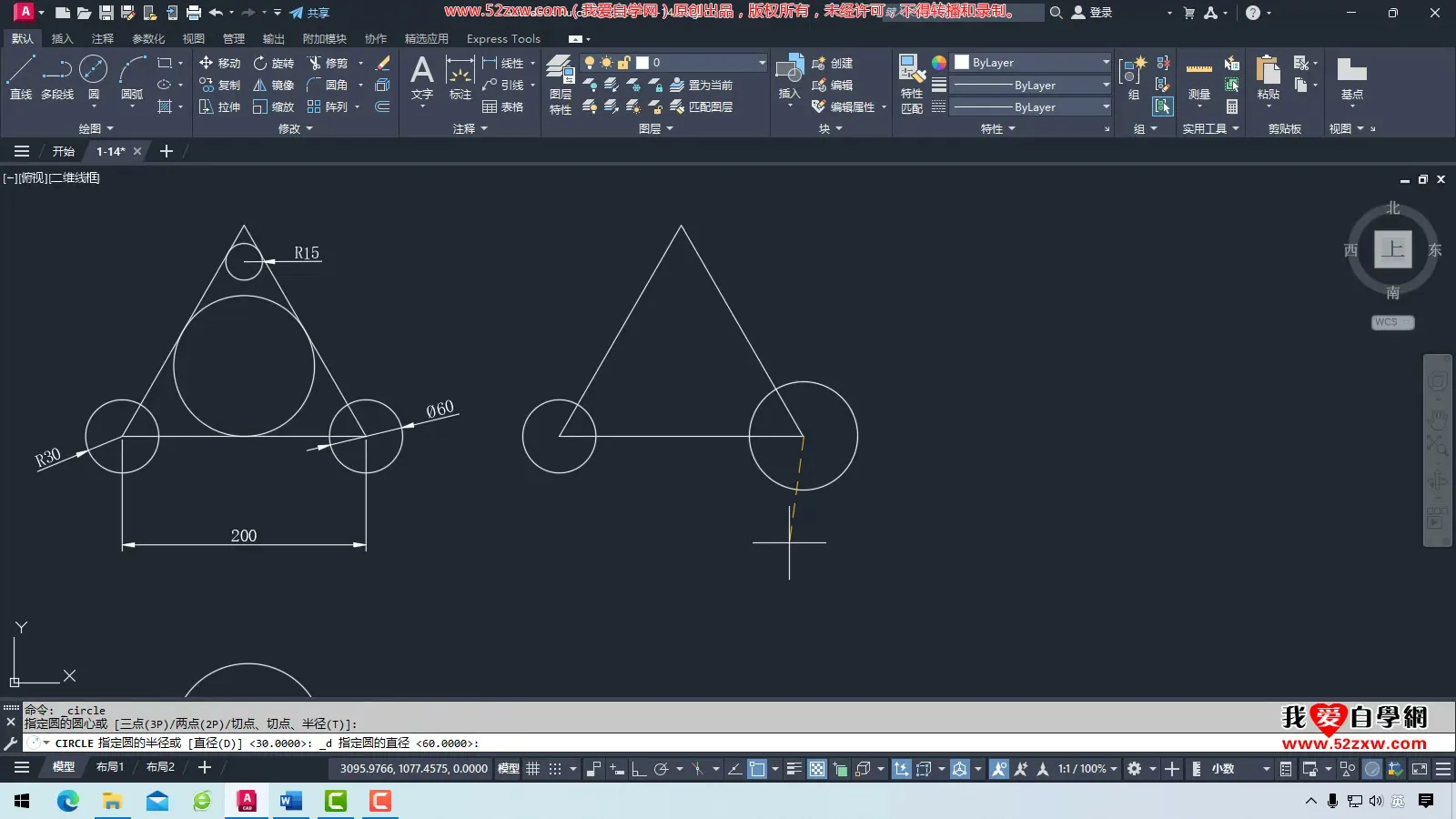Toggle ortho mode in the status bar
The width and height of the screenshot is (1456, 819).
(639, 769)
